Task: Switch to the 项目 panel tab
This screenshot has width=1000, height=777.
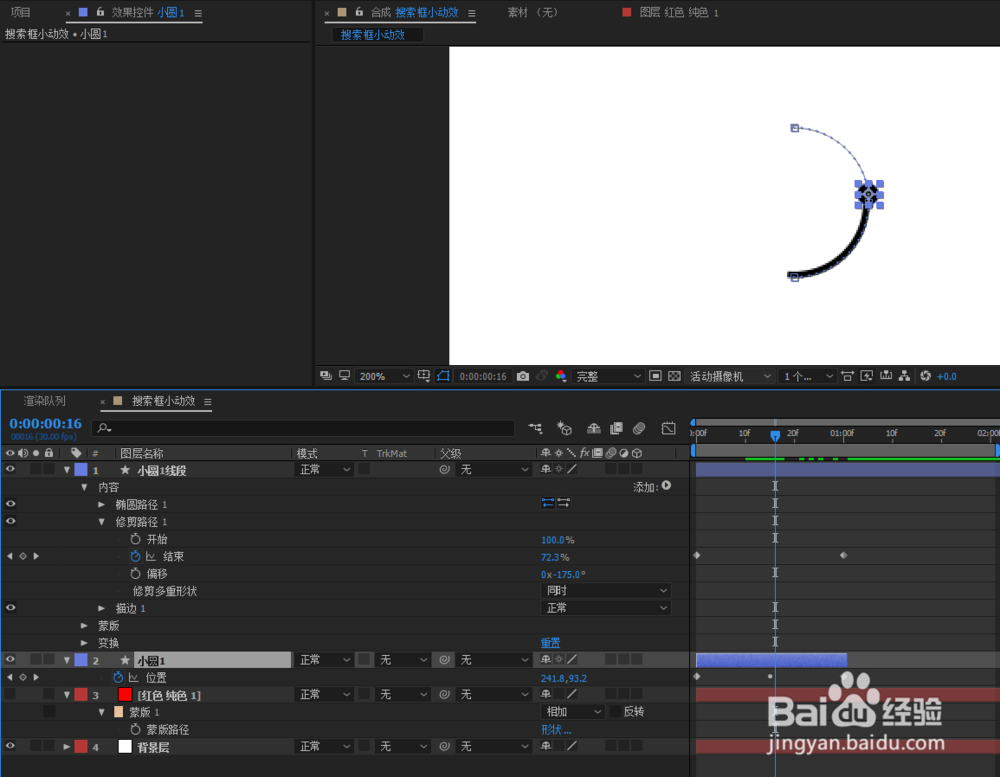Action: [20, 12]
